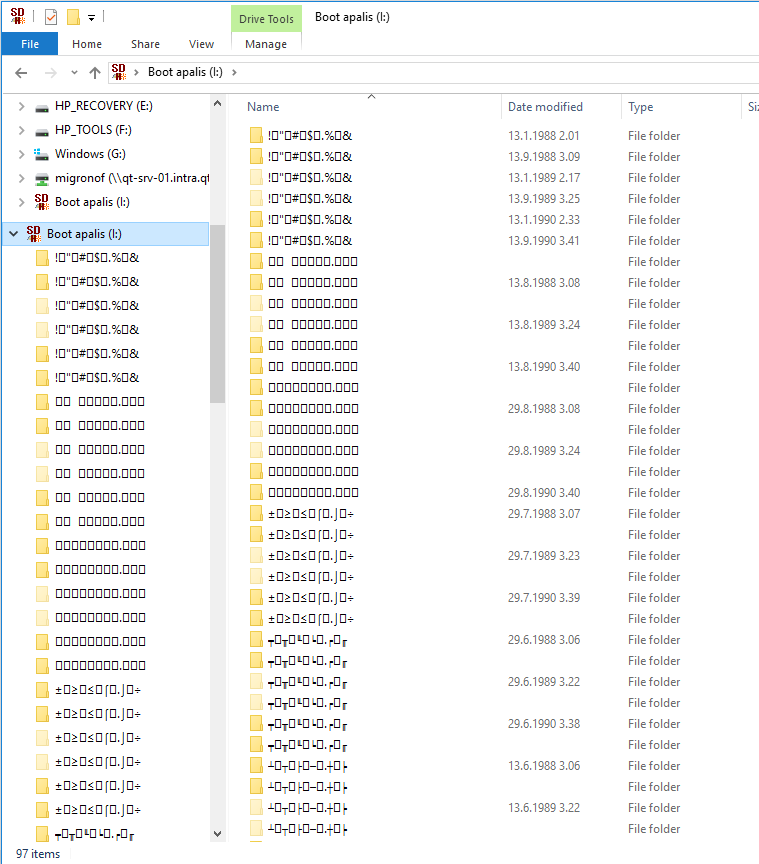
Task: Click the Back navigation arrow
Action: [x=21, y=72]
